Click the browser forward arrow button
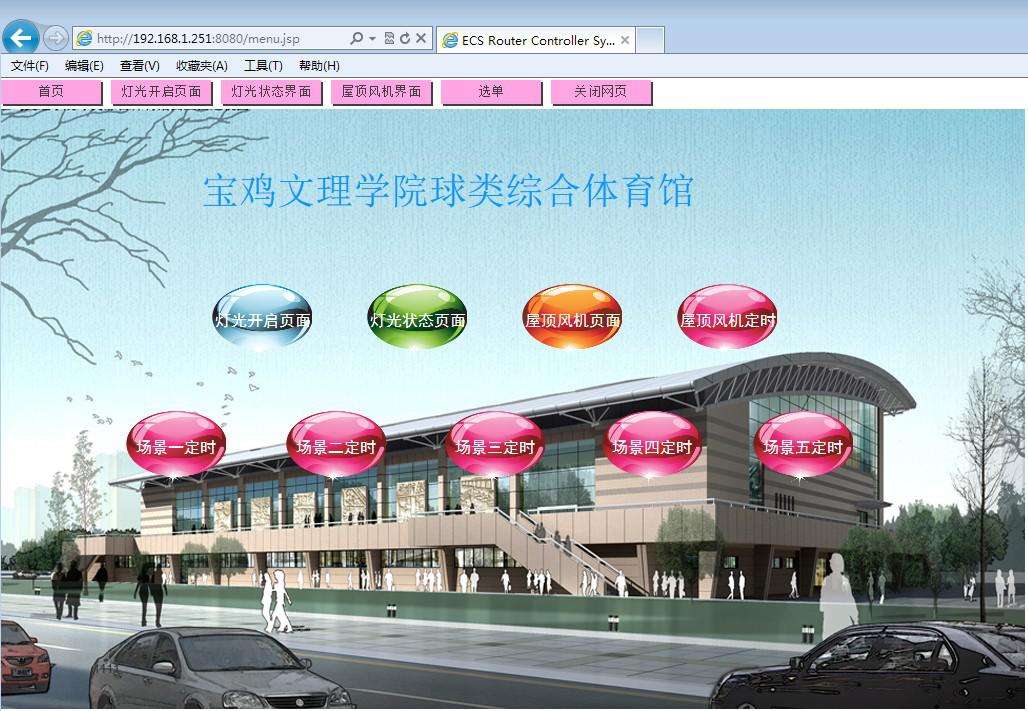The width and height of the screenshot is (1028, 711). [x=56, y=38]
